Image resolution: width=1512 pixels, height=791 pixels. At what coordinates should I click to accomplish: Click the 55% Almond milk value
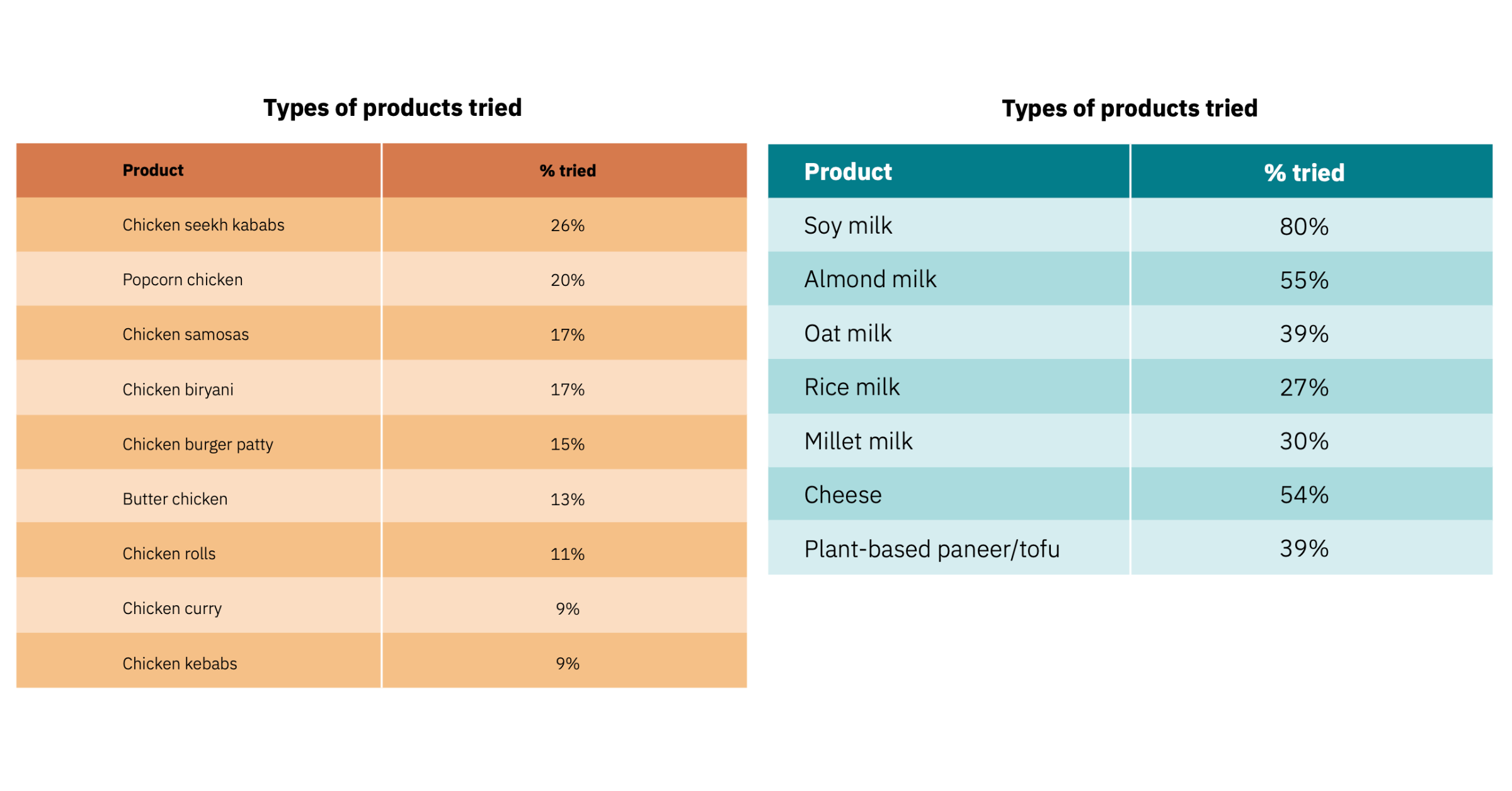[x=1303, y=280]
